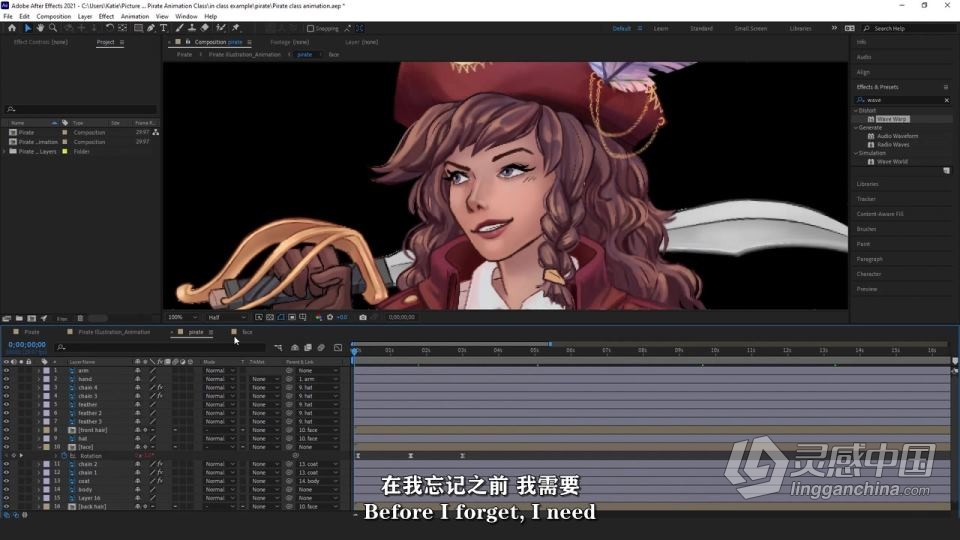Select the Eraser tool
Image resolution: width=960 pixels, height=540 pixels.
point(204,28)
